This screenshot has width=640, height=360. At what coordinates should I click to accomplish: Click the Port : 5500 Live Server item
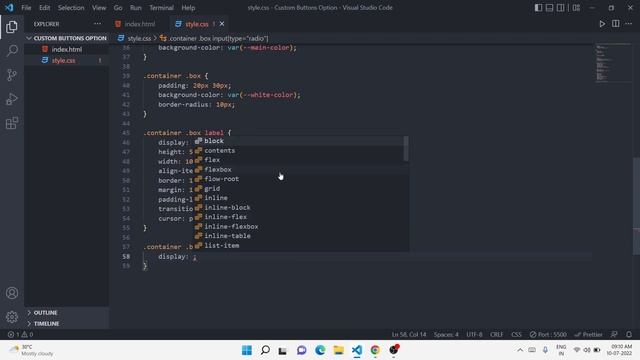548,334
